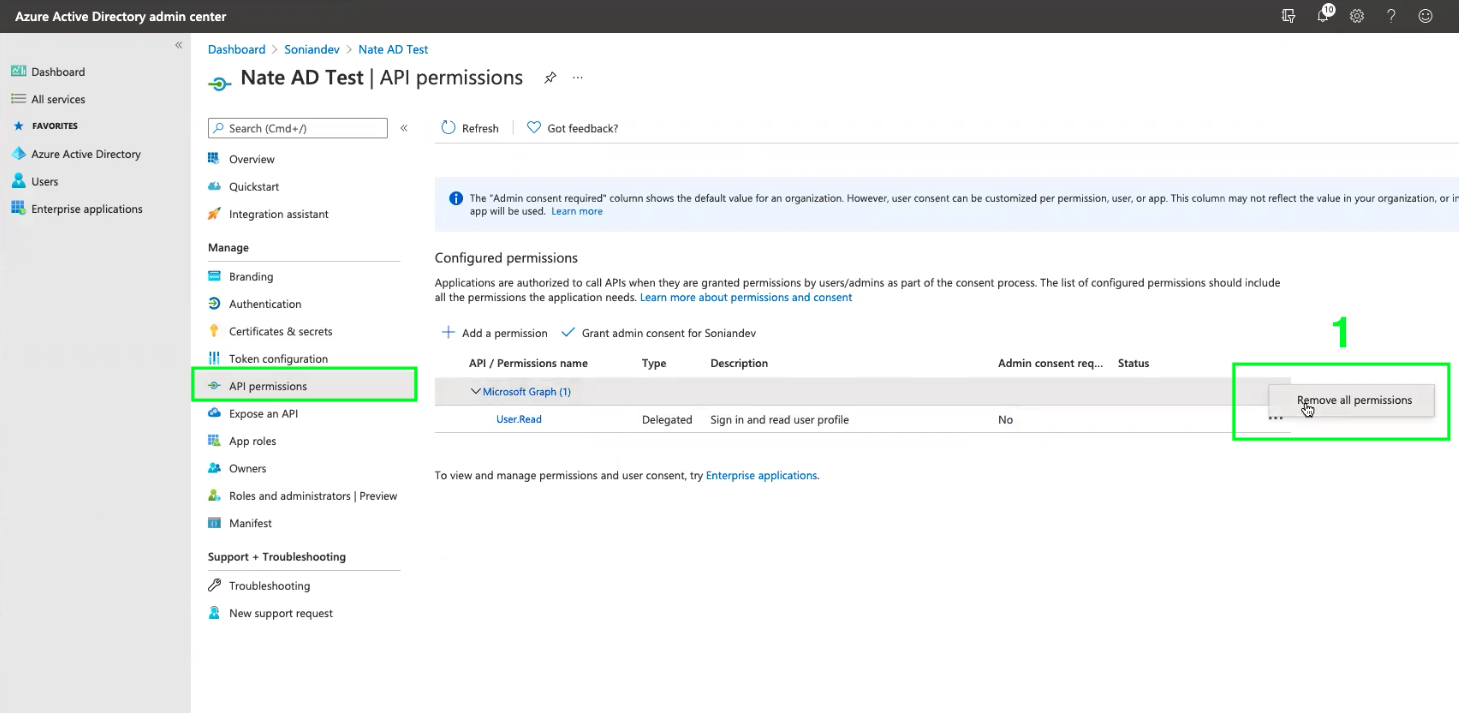Viewport: 1459px width, 713px height.
Task: Open Certificates & secrets
Action: click(x=281, y=331)
